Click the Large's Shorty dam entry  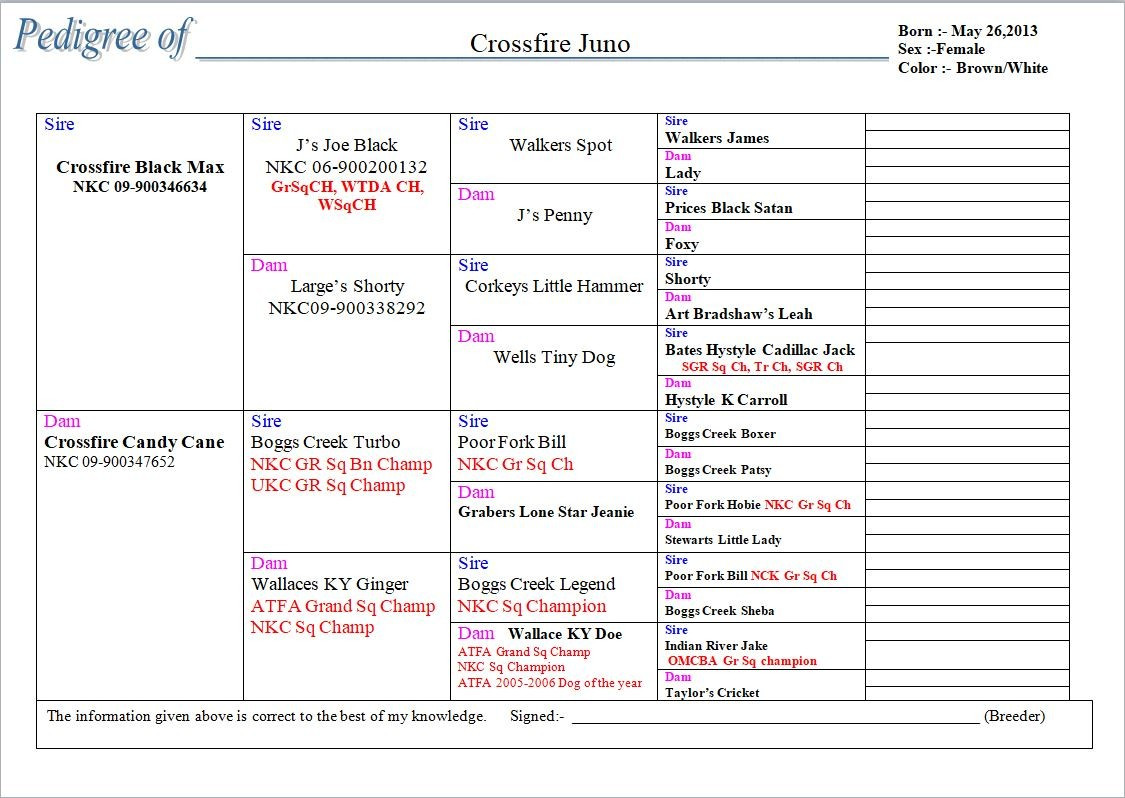tap(347, 286)
